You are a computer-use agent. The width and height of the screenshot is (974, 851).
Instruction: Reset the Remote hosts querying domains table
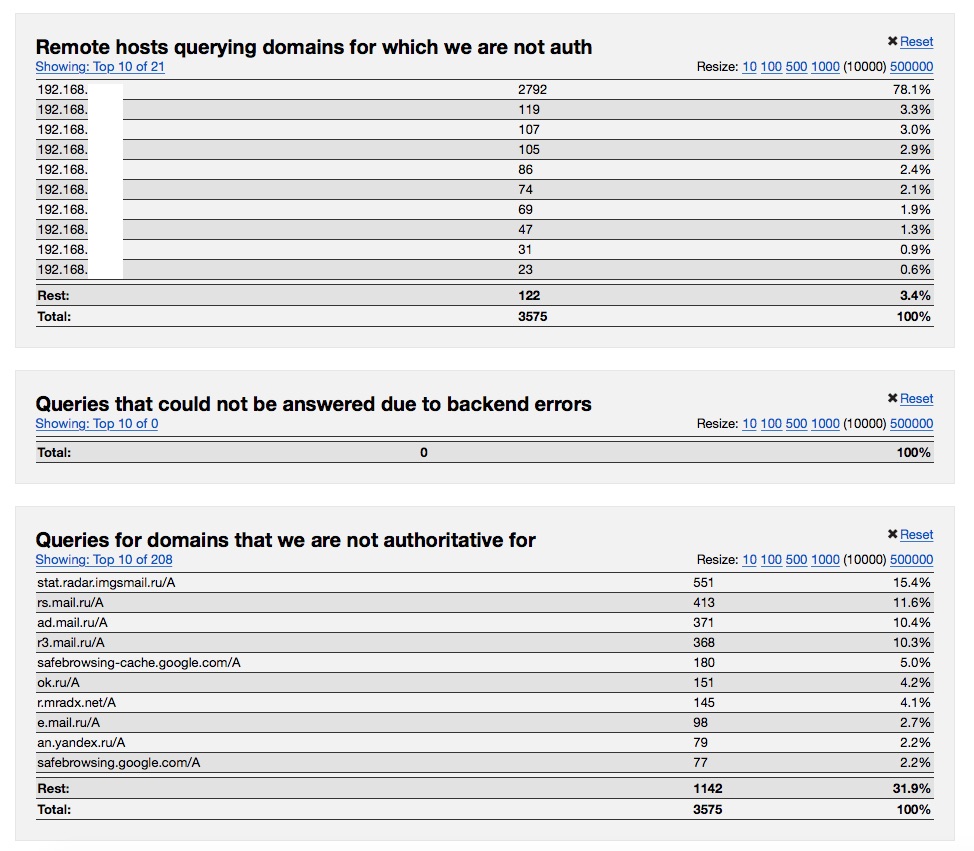click(916, 42)
